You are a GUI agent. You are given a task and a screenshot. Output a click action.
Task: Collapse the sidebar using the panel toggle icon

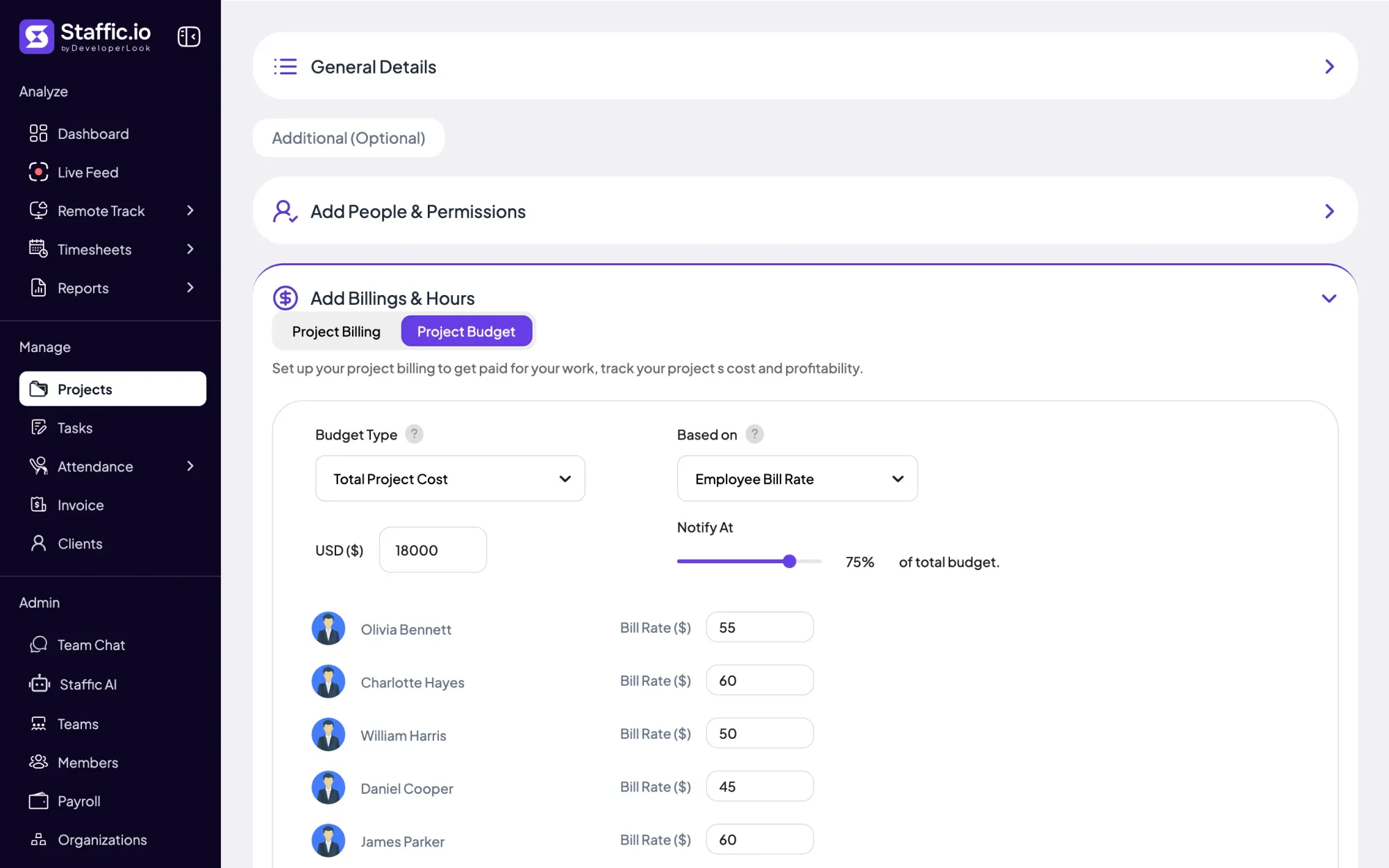click(189, 36)
